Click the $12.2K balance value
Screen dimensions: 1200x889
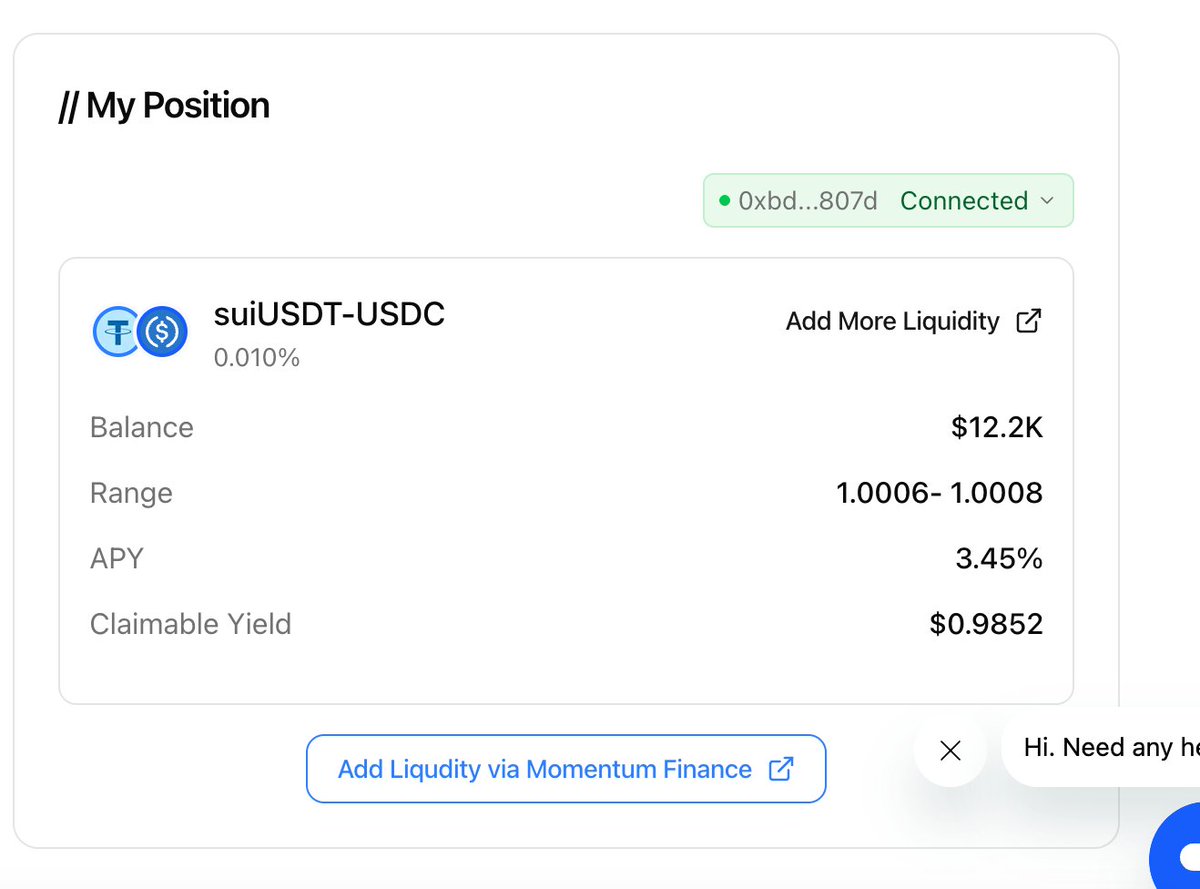click(x=996, y=427)
